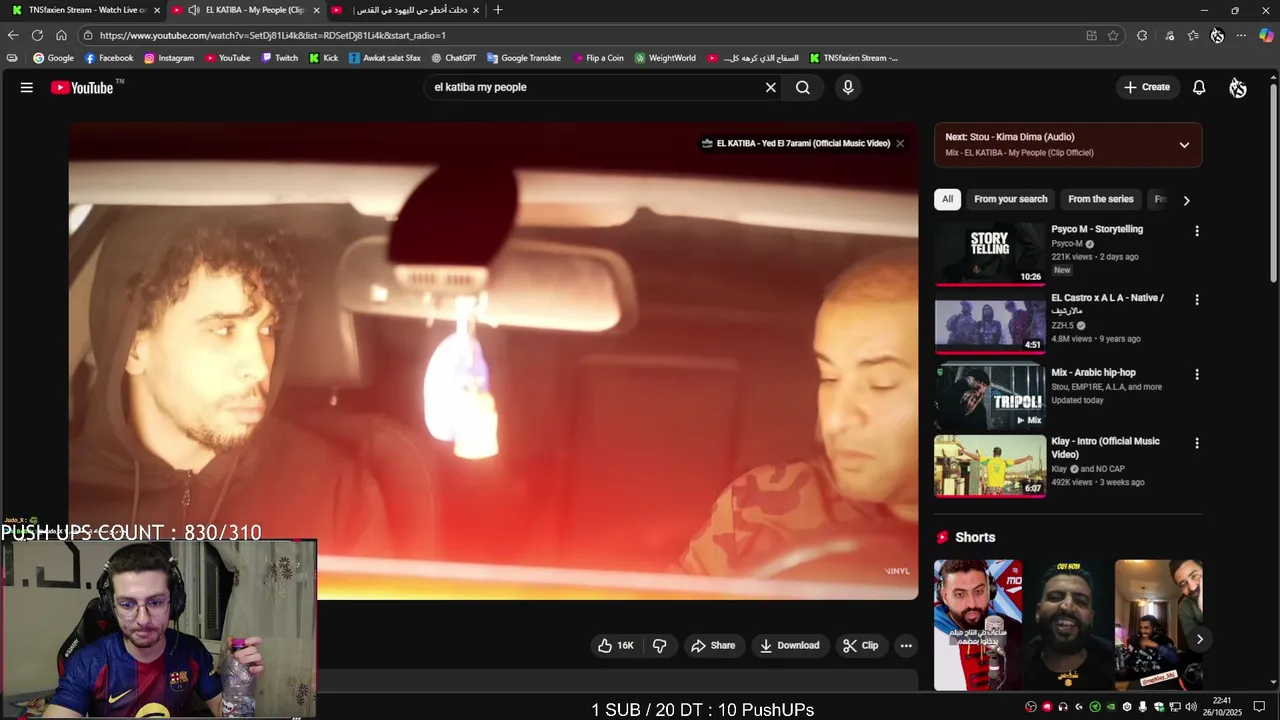Open the video actions three-dot menu
Viewport: 1280px width, 720px height.
pos(906,646)
